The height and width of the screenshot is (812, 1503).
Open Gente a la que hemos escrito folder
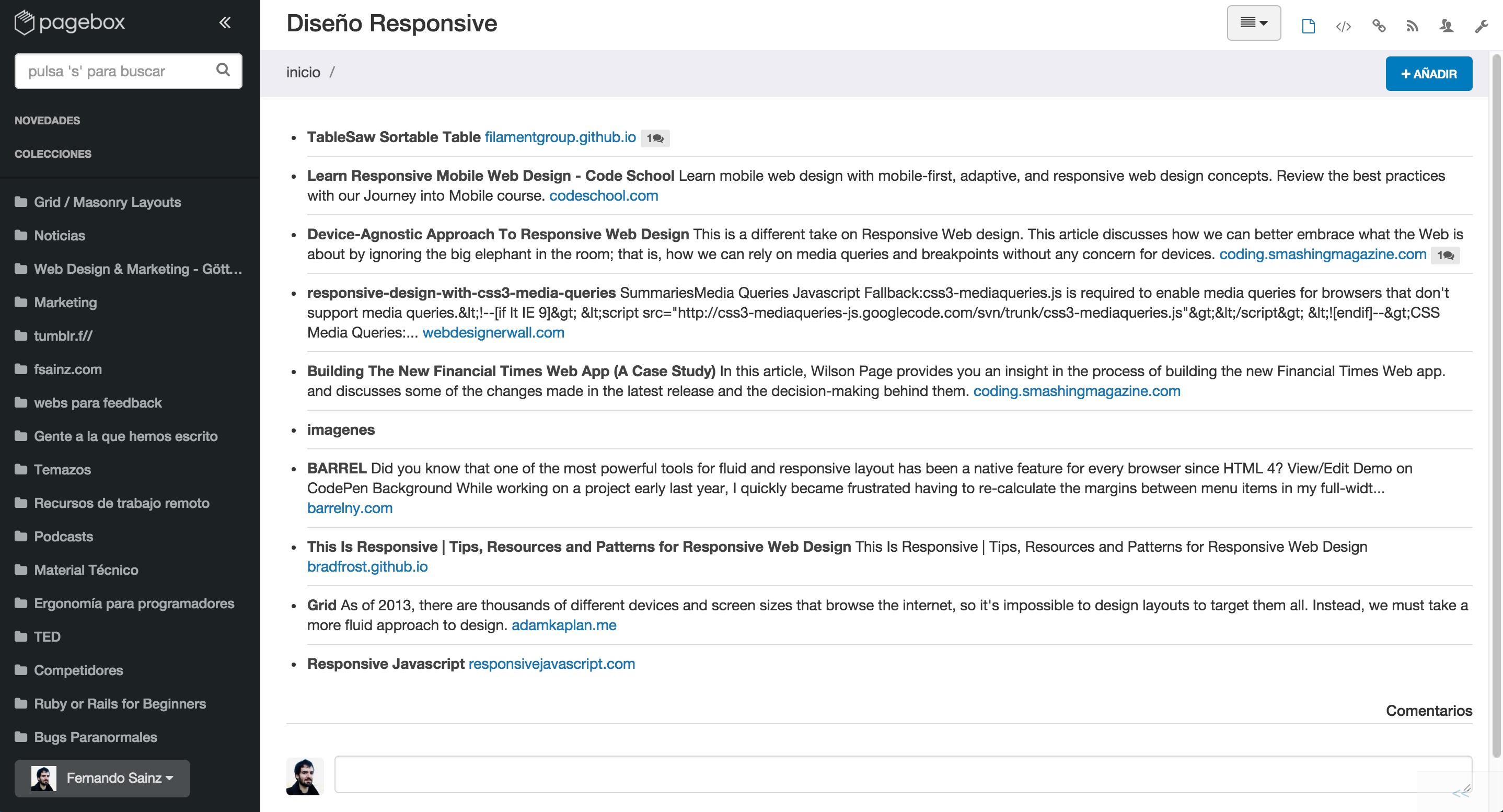point(125,436)
